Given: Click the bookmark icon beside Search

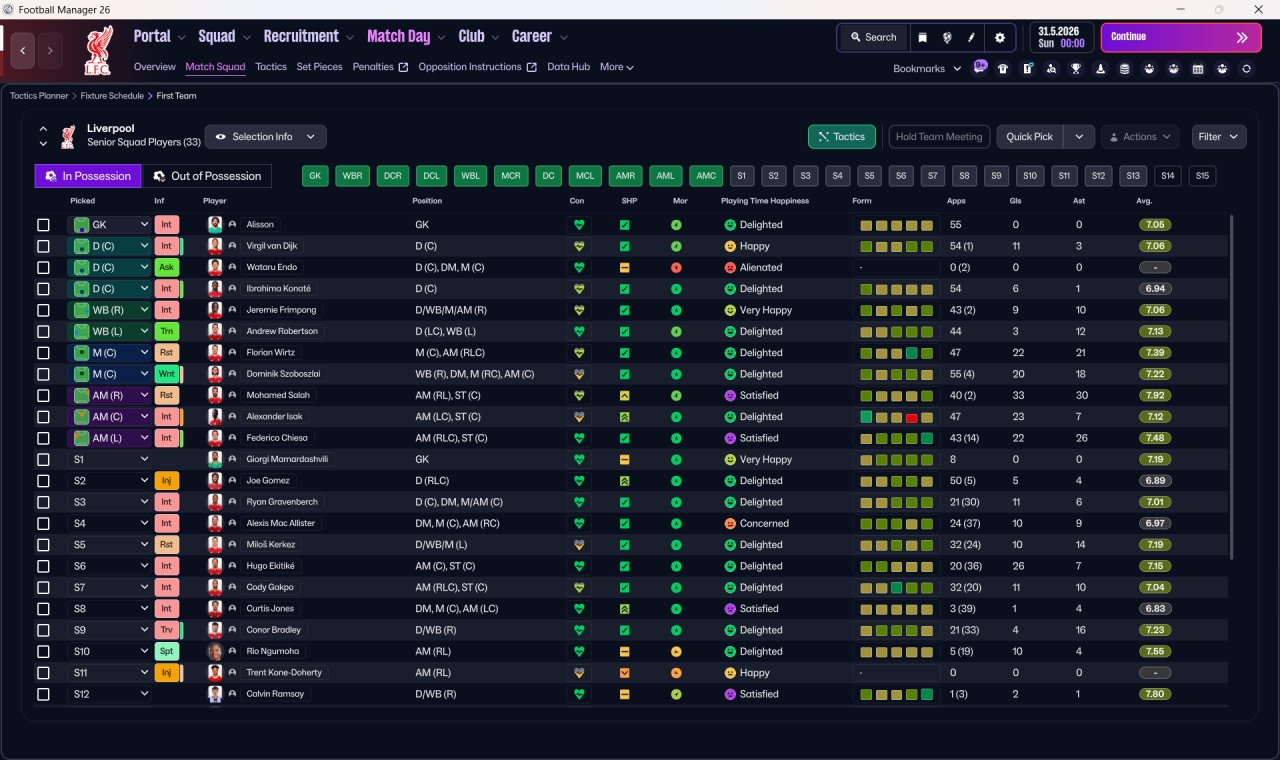Looking at the screenshot, I should click(x=923, y=37).
